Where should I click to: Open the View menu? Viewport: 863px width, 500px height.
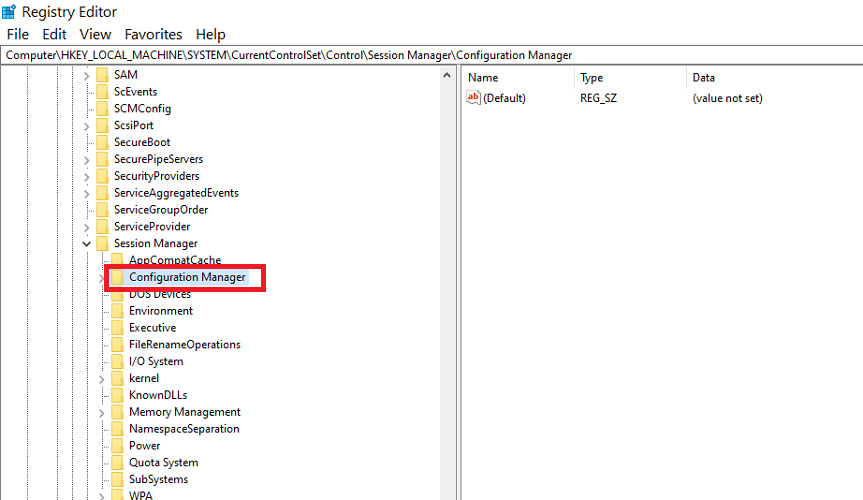click(95, 34)
